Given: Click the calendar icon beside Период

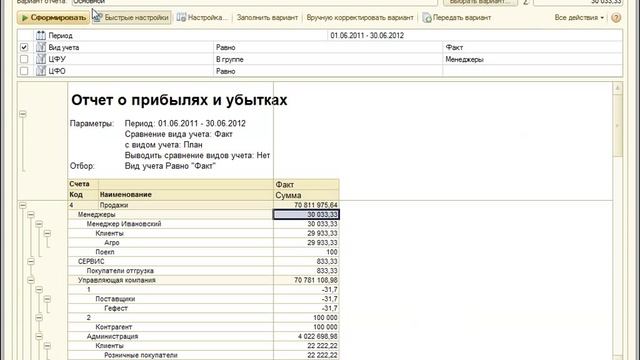Looking at the screenshot, I should (41, 36).
